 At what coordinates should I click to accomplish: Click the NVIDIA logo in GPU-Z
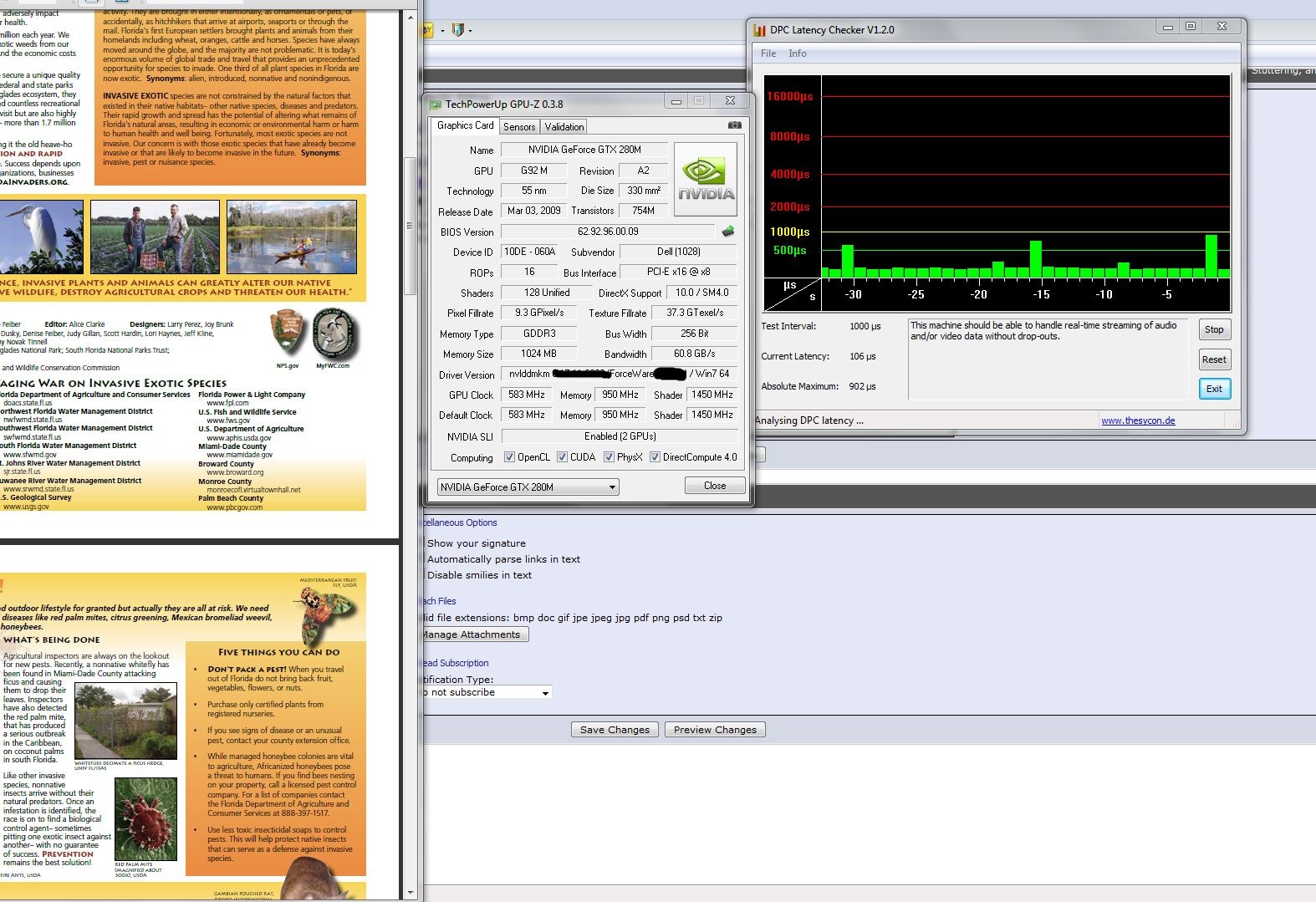click(x=706, y=179)
